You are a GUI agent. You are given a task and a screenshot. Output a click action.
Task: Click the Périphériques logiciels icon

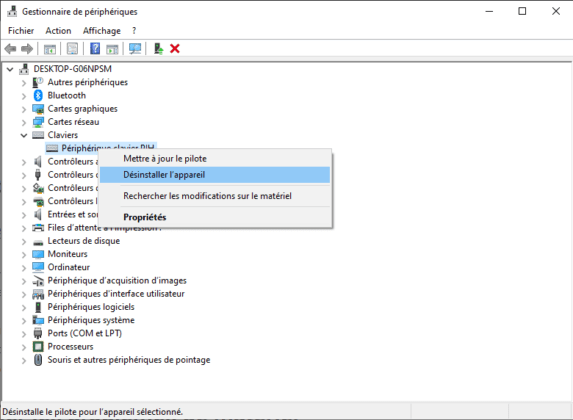point(38,307)
